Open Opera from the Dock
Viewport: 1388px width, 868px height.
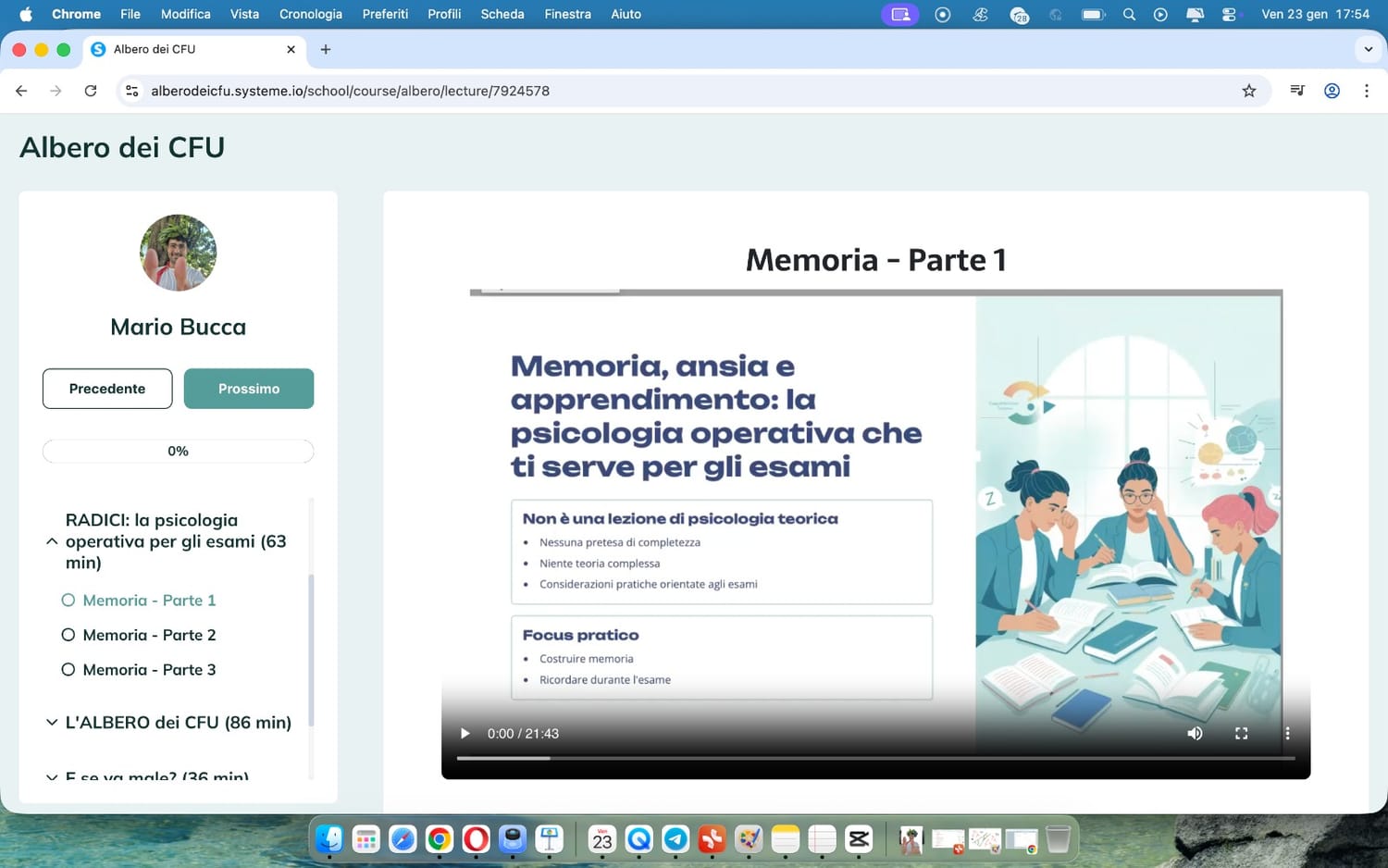[x=476, y=839]
